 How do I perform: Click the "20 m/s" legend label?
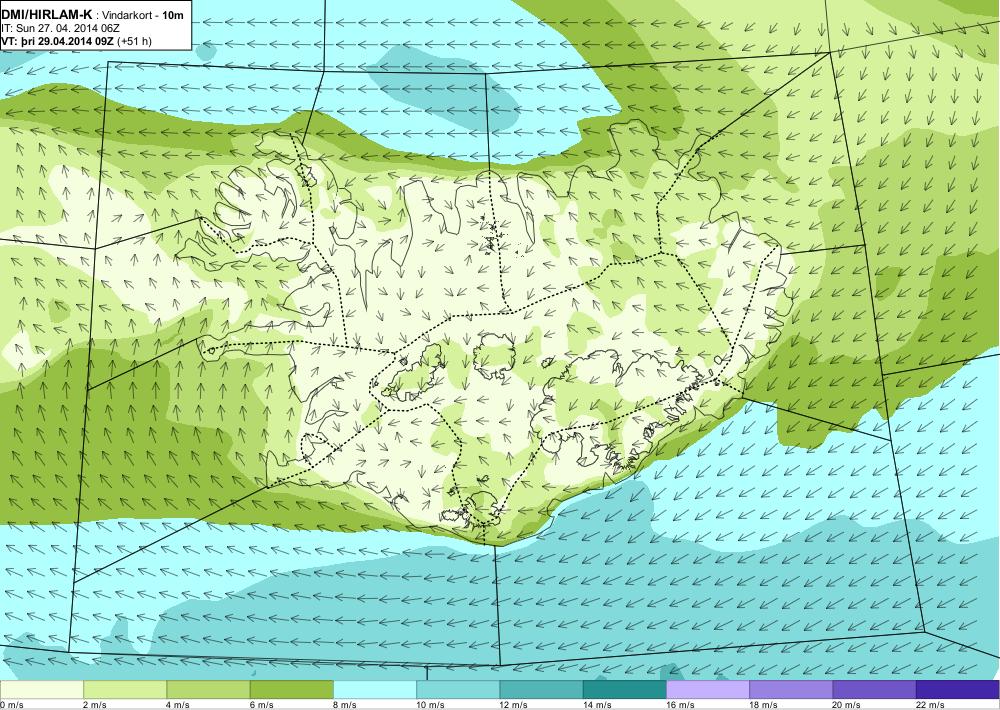tap(847, 705)
